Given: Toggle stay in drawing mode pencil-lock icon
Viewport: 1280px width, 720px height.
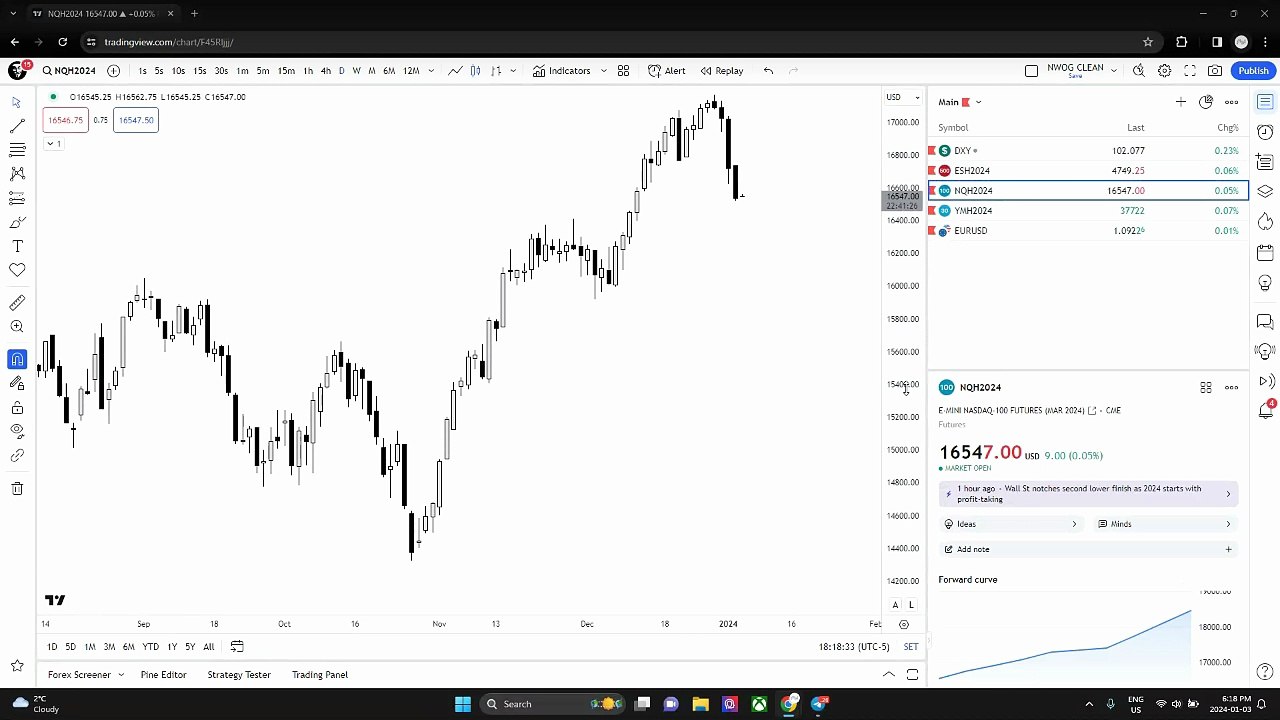Looking at the screenshot, I should point(17,383).
